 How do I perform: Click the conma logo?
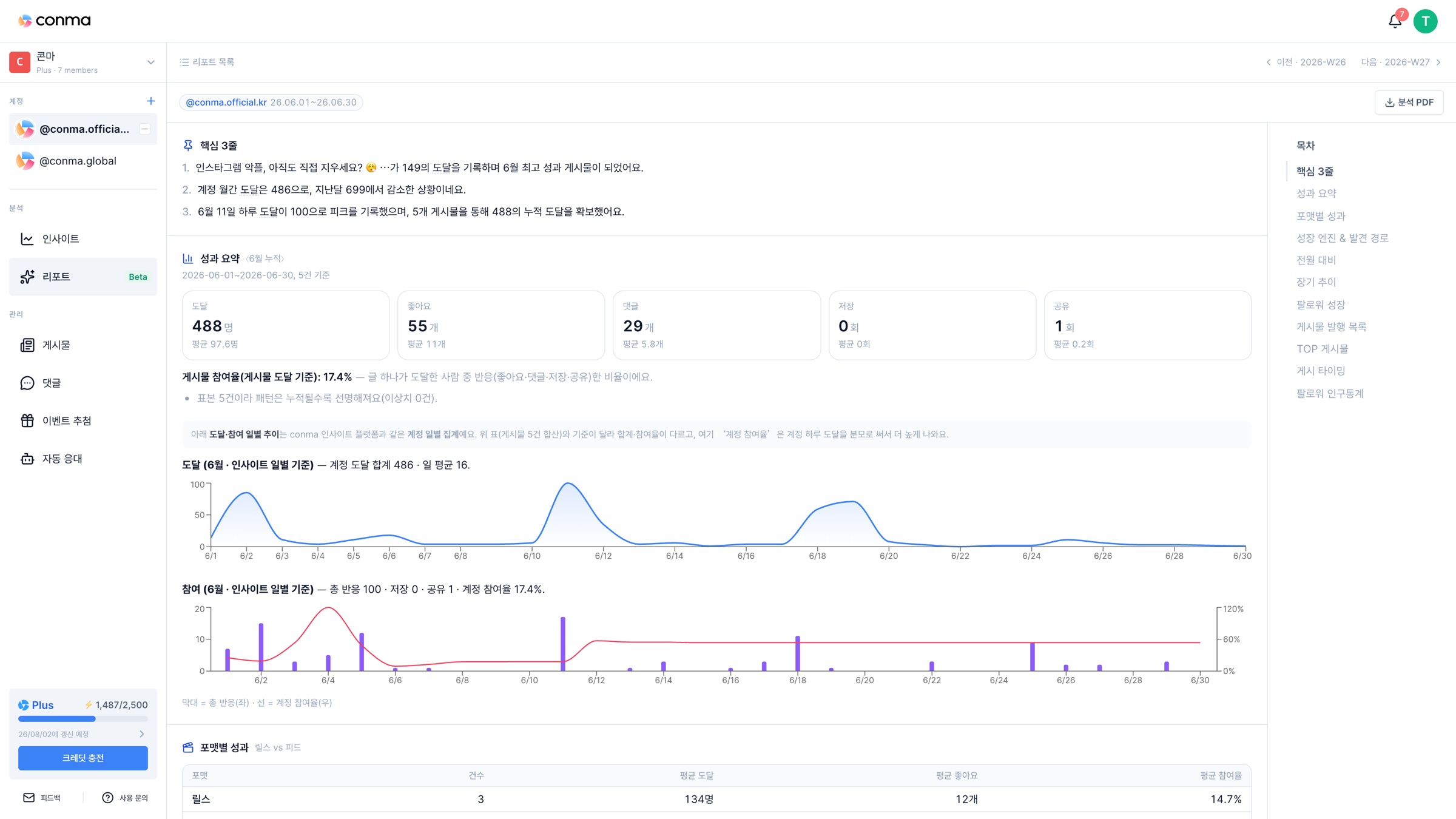pos(54,21)
